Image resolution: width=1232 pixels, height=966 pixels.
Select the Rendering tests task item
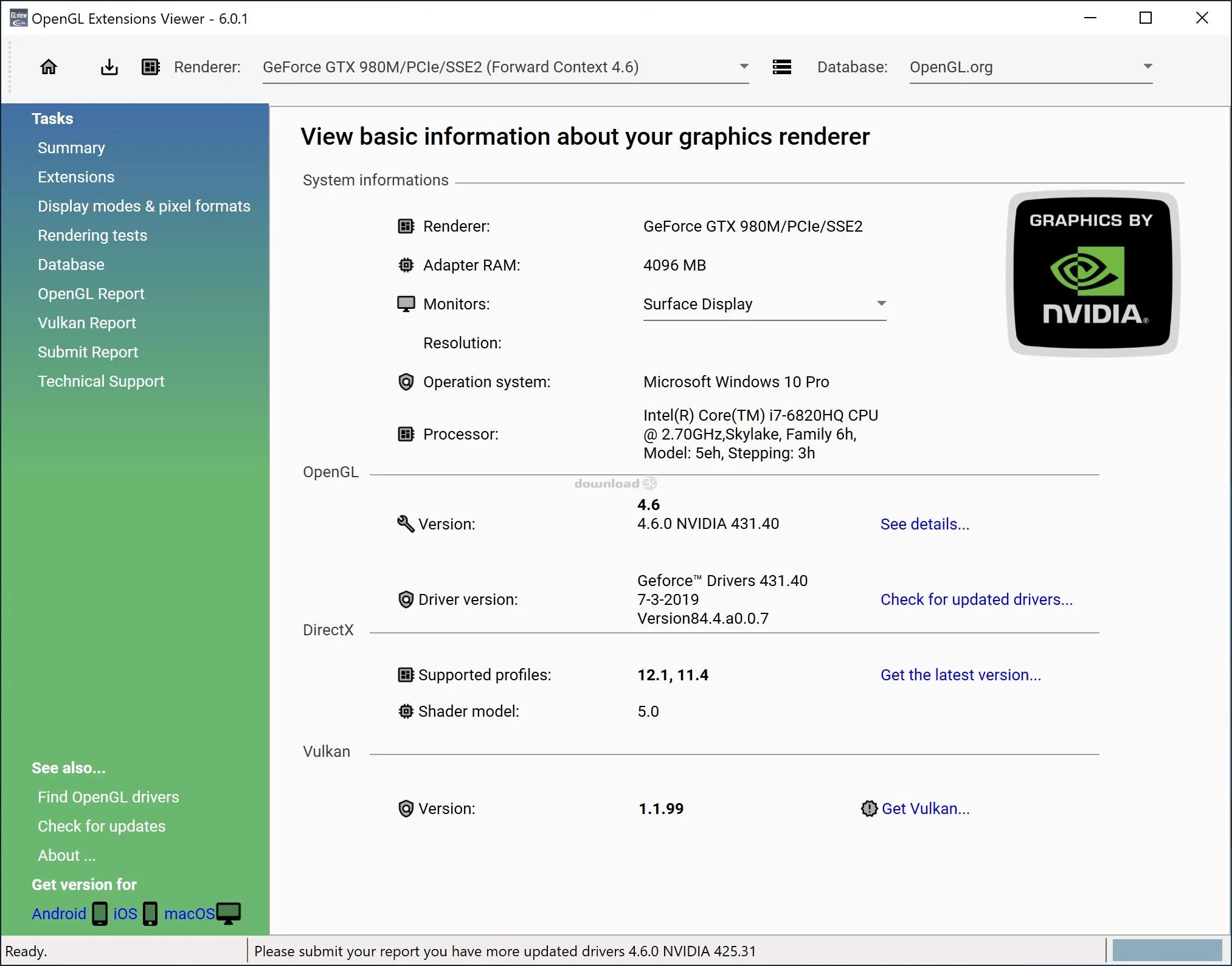pos(93,234)
